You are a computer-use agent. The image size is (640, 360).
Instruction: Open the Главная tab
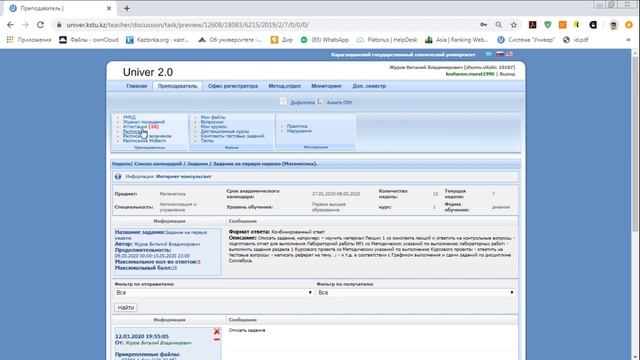click(x=136, y=86)
